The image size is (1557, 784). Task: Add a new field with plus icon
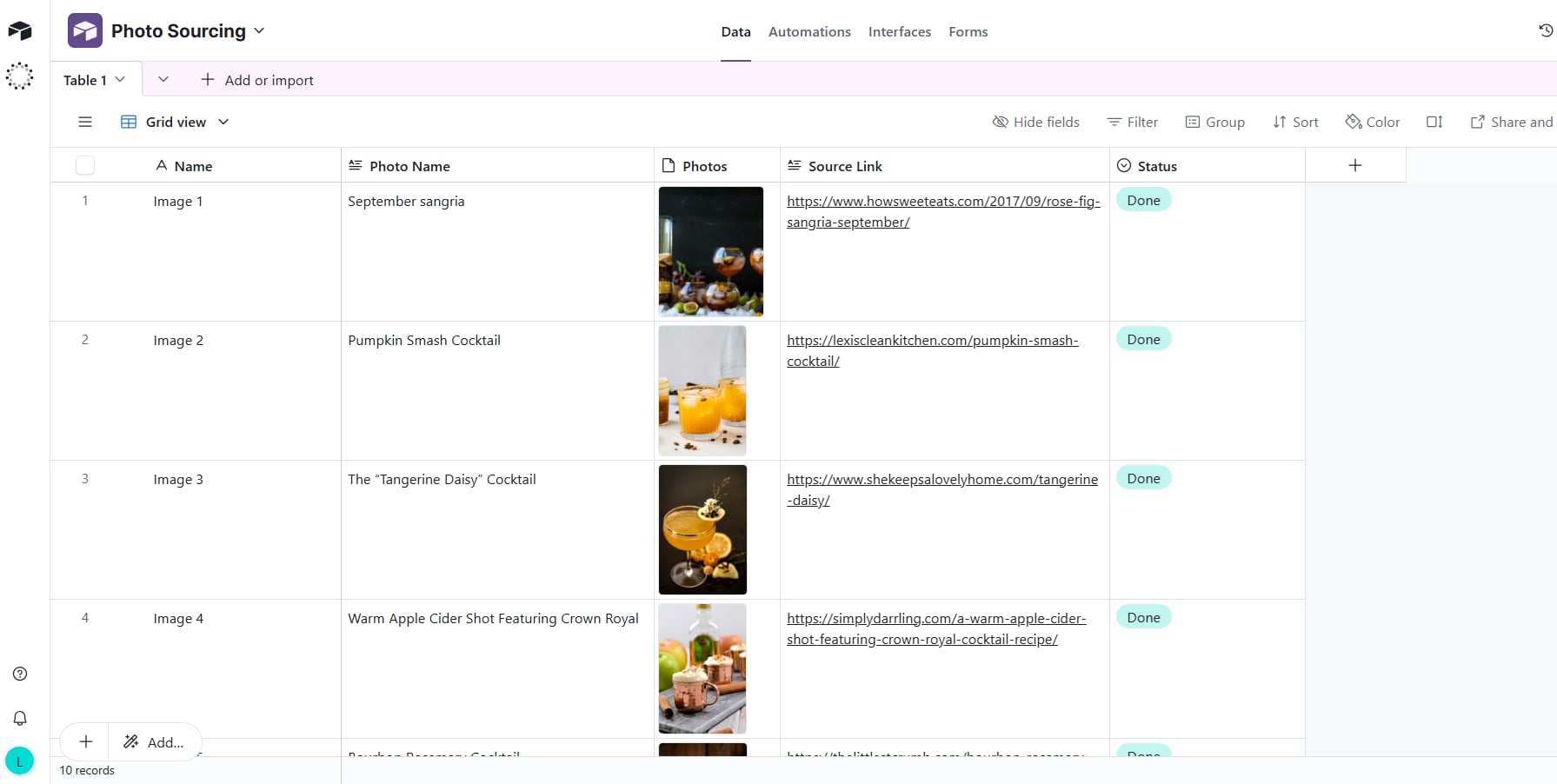pyautogui.click(x=1355, y=165)
